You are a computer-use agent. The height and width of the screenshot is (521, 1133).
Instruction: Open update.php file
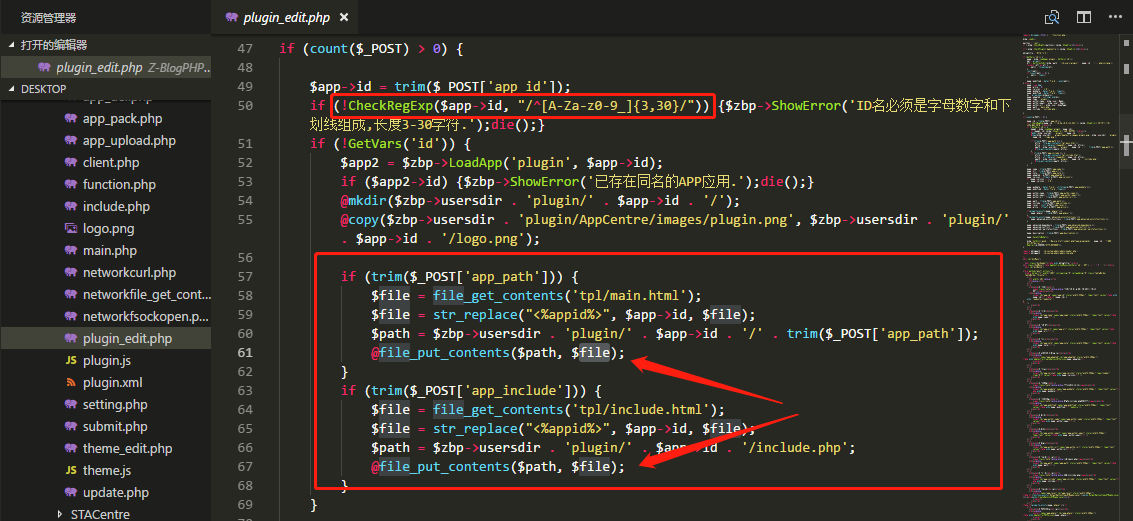tap(116, 493)
